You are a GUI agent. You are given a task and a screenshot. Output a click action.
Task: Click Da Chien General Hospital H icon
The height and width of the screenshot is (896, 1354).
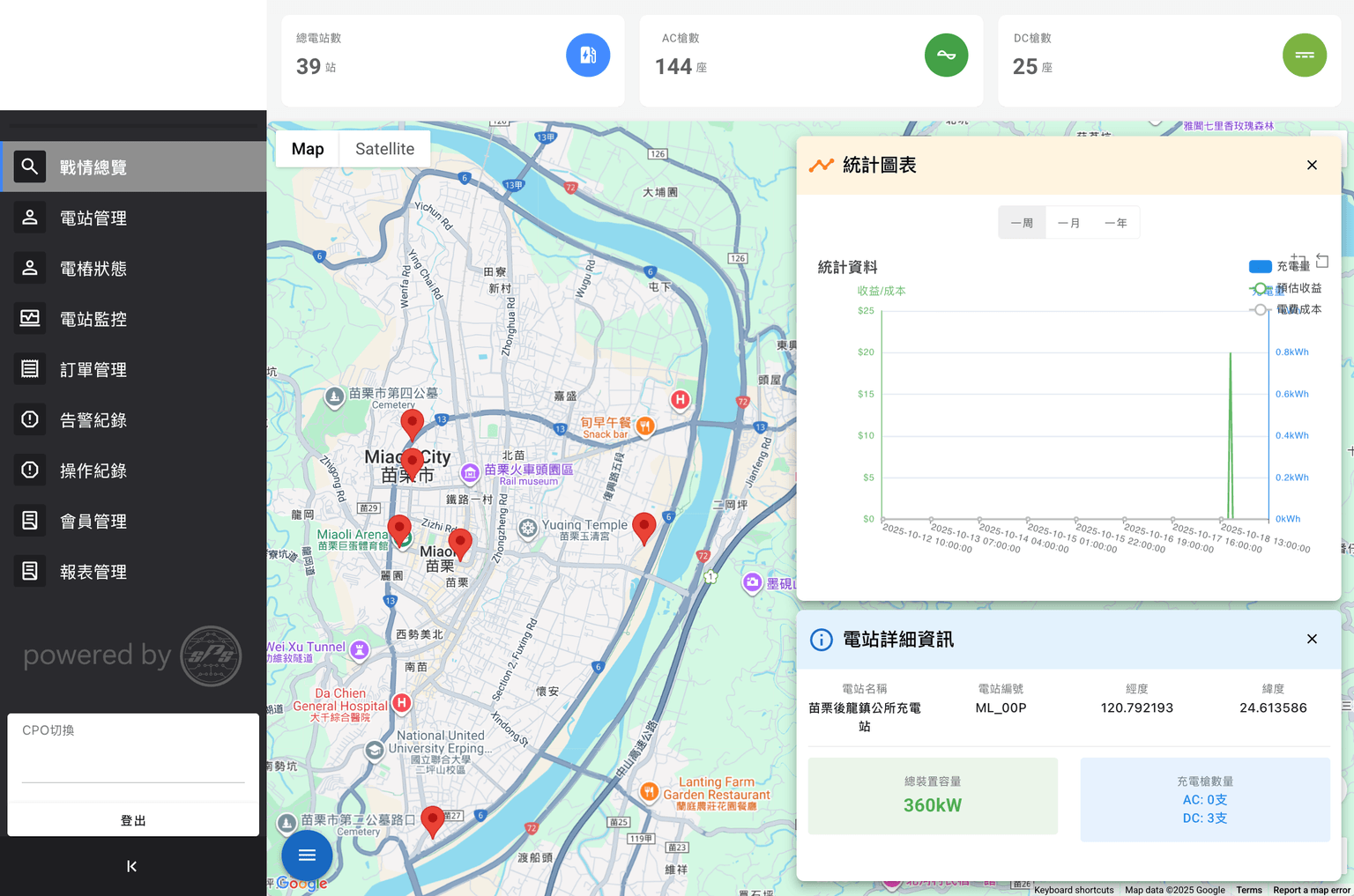click(402, 703)
